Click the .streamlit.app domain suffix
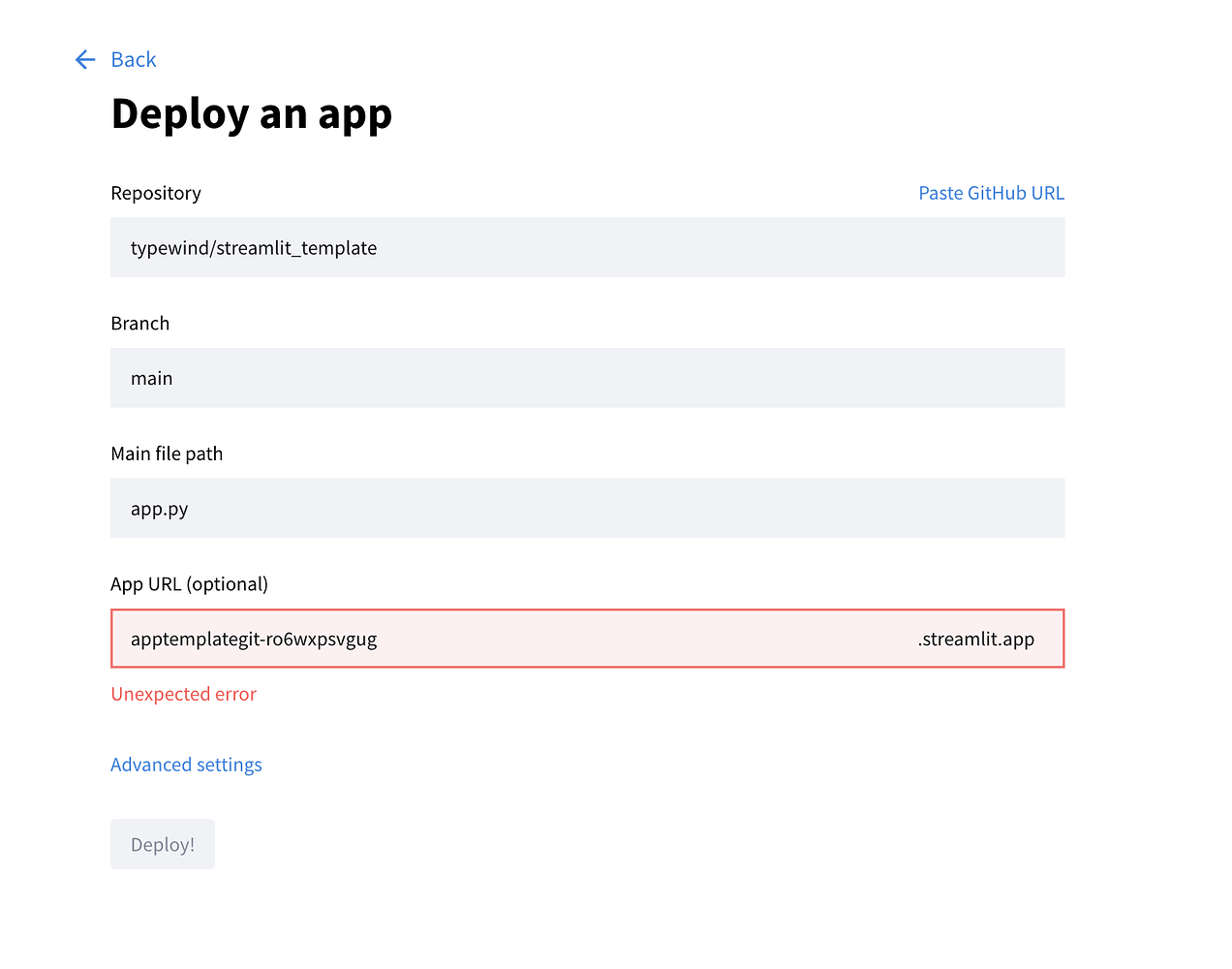 (975, 639)
